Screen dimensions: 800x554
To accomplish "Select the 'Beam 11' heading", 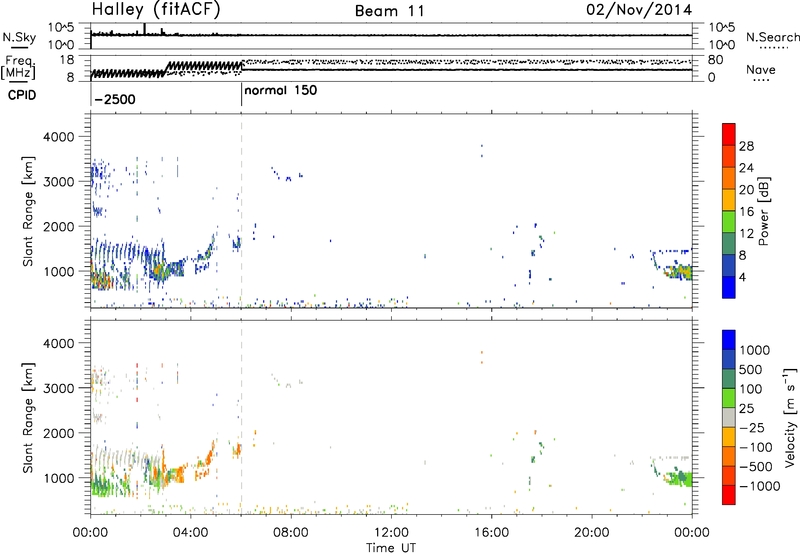I will pos(390,11).
